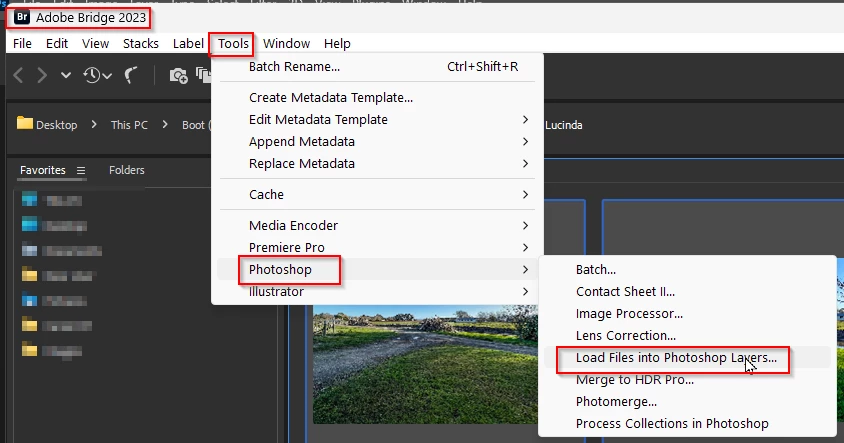Select Create Metadata Template

point(377,97)
